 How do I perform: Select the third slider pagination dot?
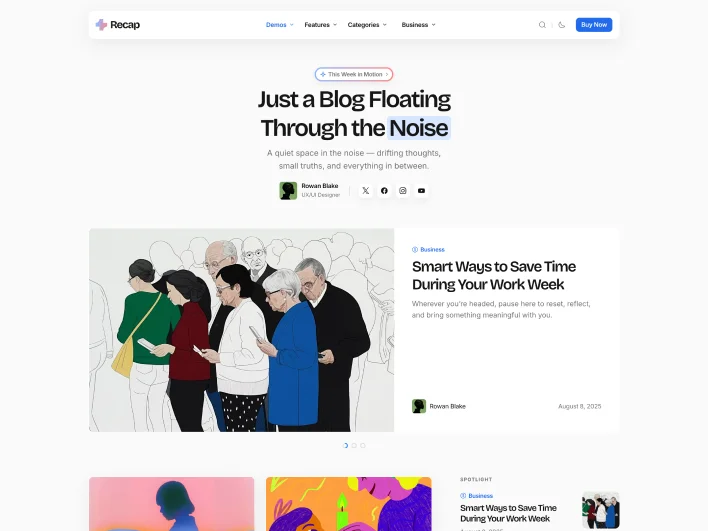coord(363,446)
